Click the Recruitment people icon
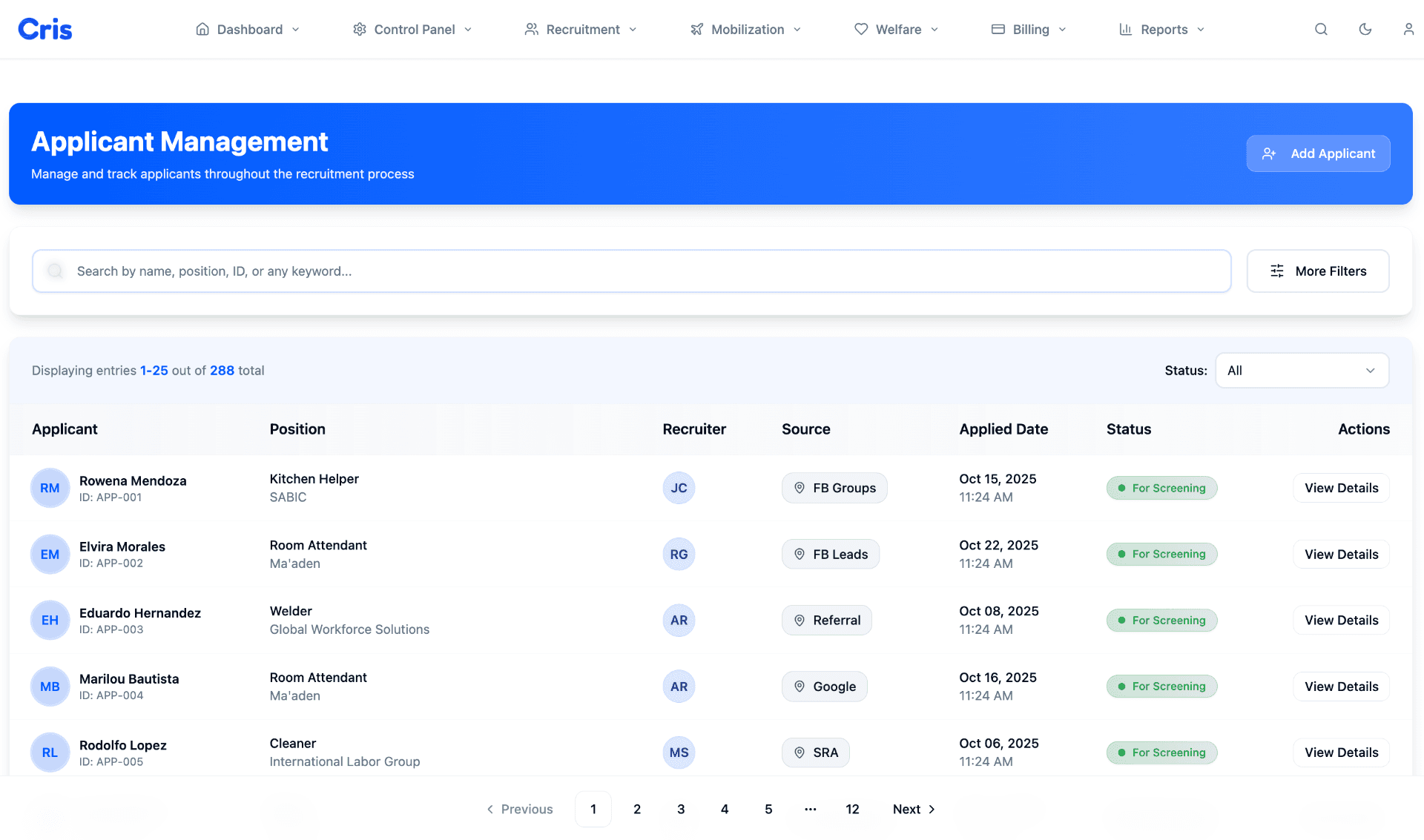This screenshot has height=840, width=1424. click(x=531, y=29)
